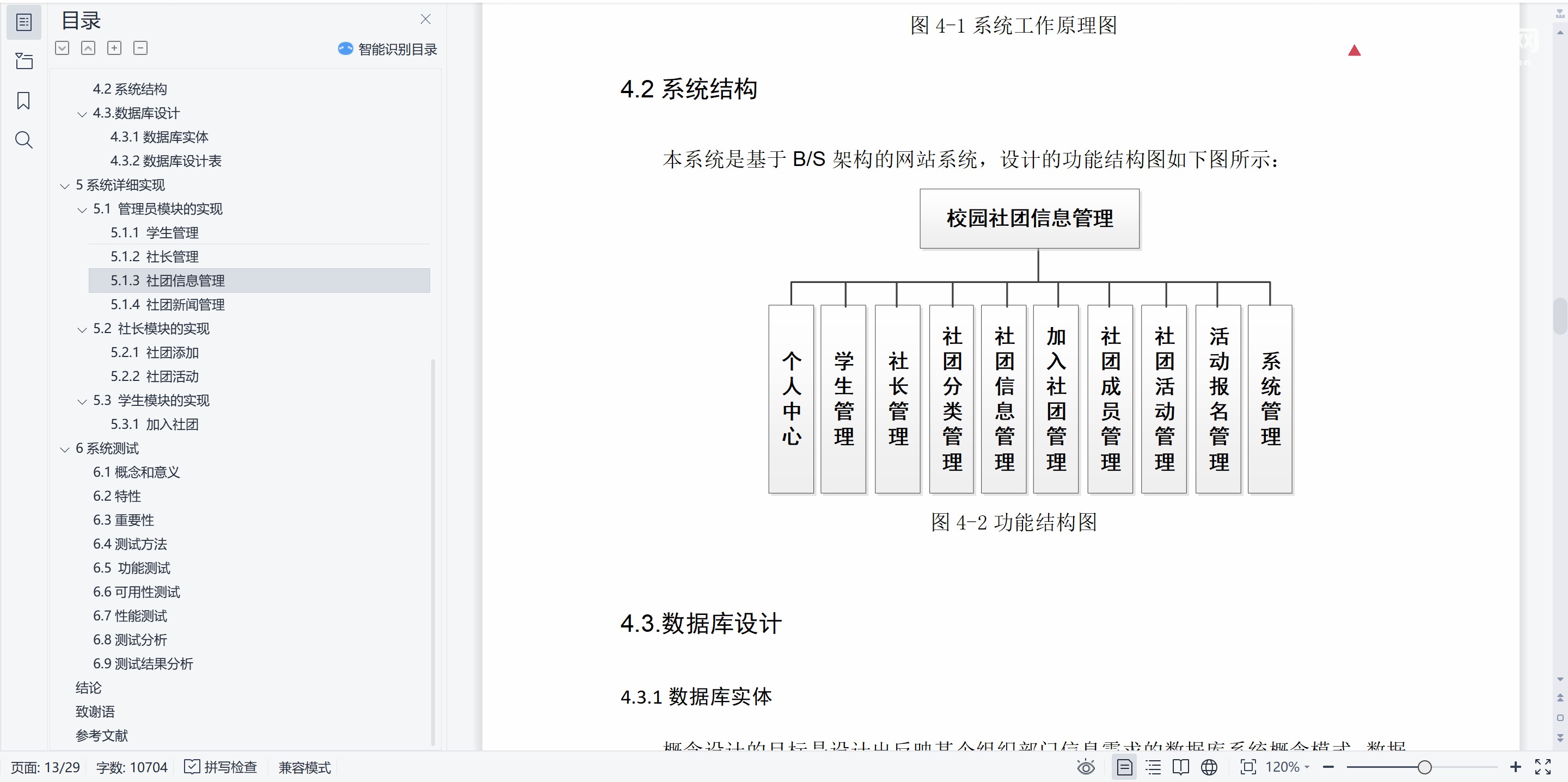This screenshot has height=782, width=1568.
Task: Collapse the 6 系统测试 tree node
Action: pyautogui.click(x=65, y=450)
